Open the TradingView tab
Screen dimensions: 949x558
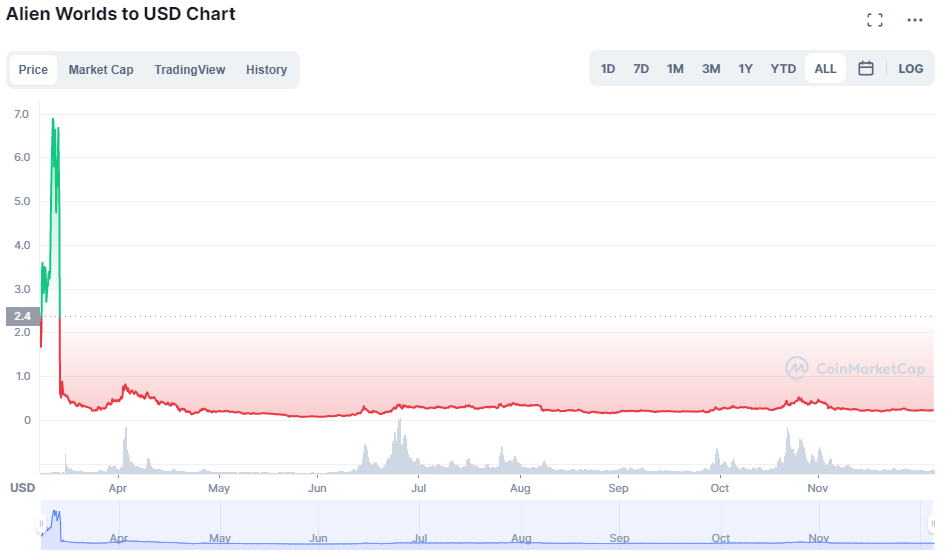(189, 70)
